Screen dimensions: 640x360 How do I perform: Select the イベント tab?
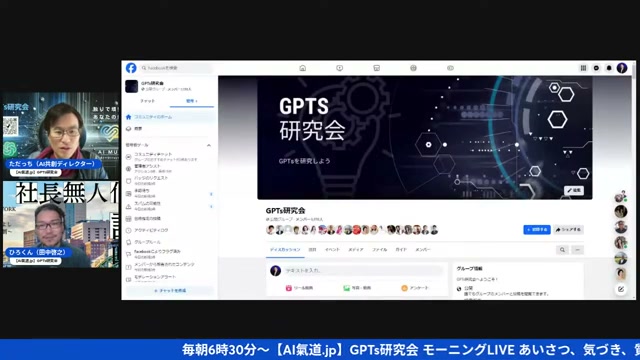pyautogui.click(x=332, y=249)
